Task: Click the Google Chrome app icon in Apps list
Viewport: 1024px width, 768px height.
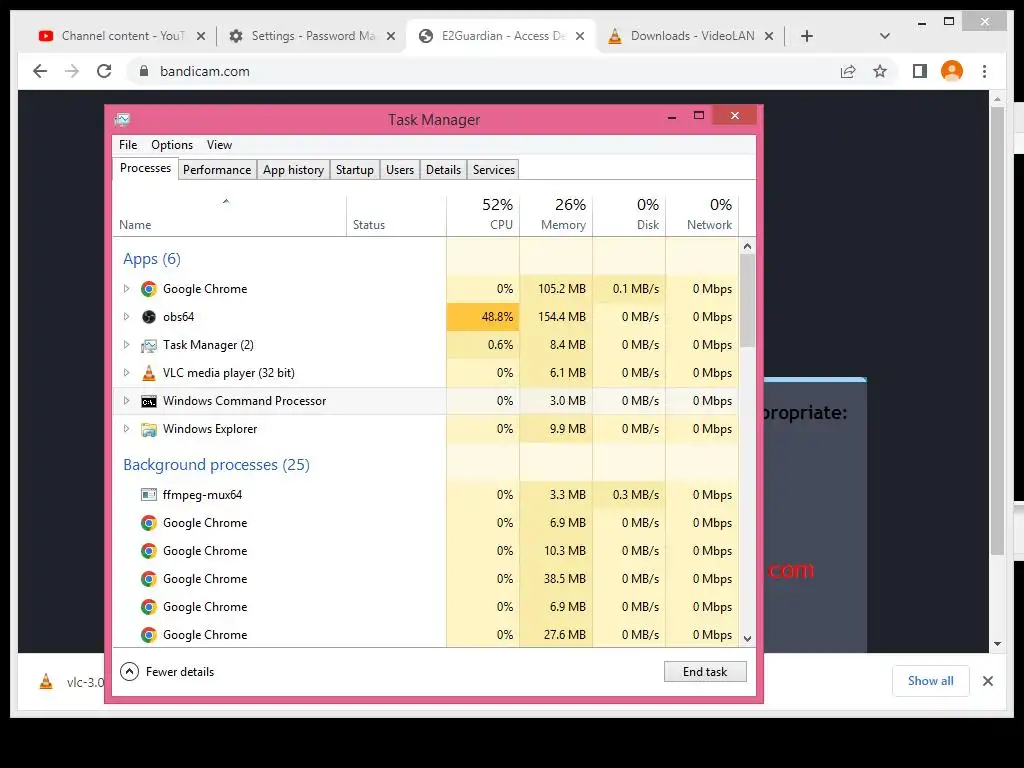Action: click(x=149, y=289)
